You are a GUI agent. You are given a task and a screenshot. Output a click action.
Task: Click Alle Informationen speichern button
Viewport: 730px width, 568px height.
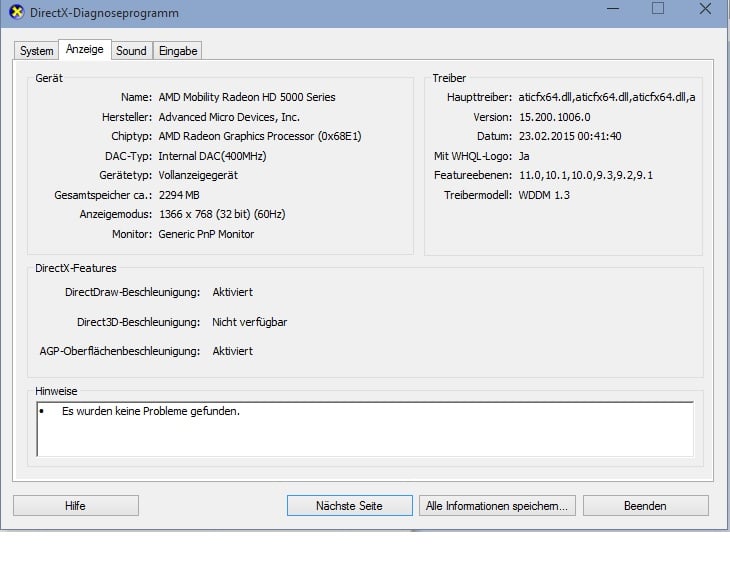click(x=497, y=506)
